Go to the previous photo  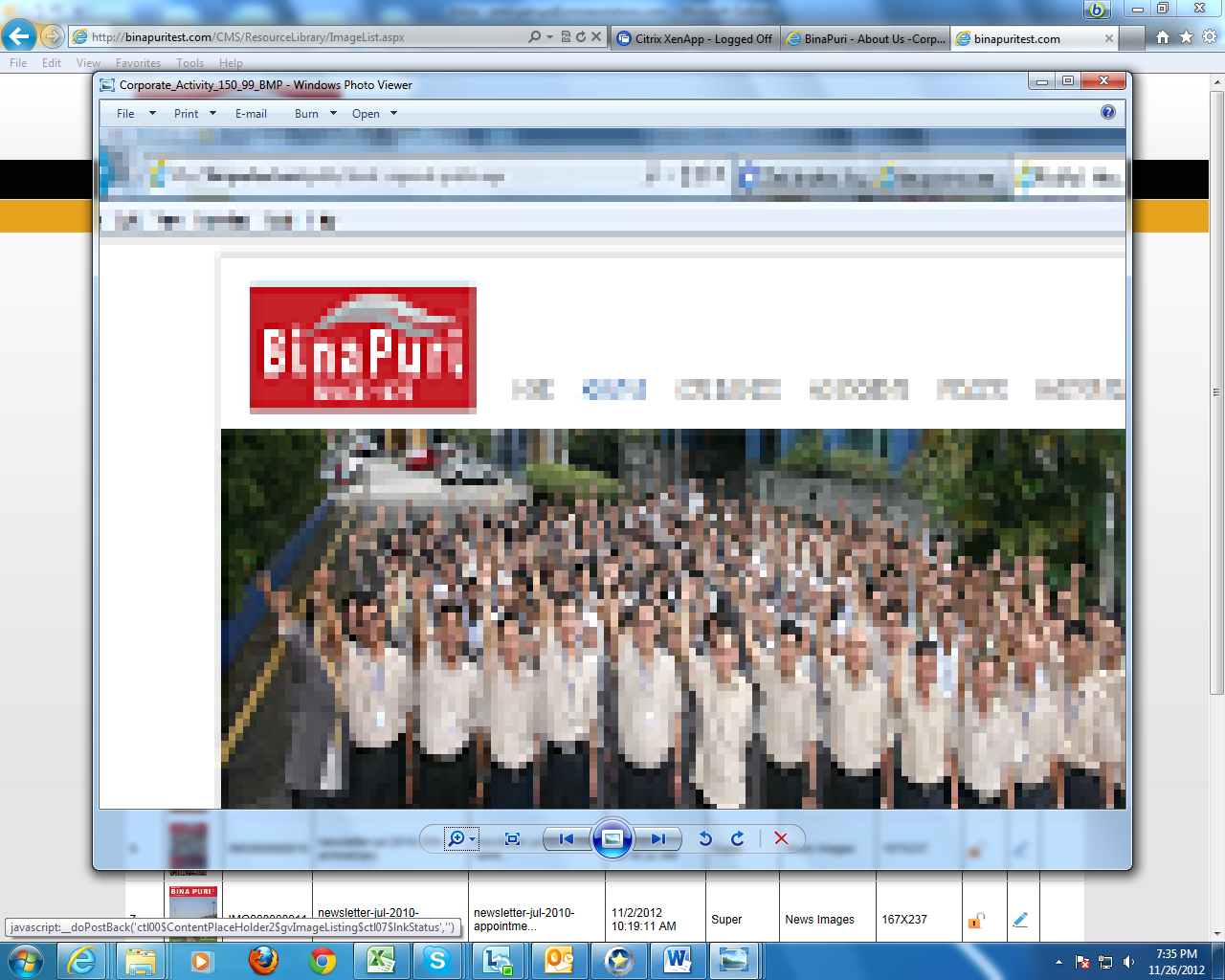[x=567, y=839]
